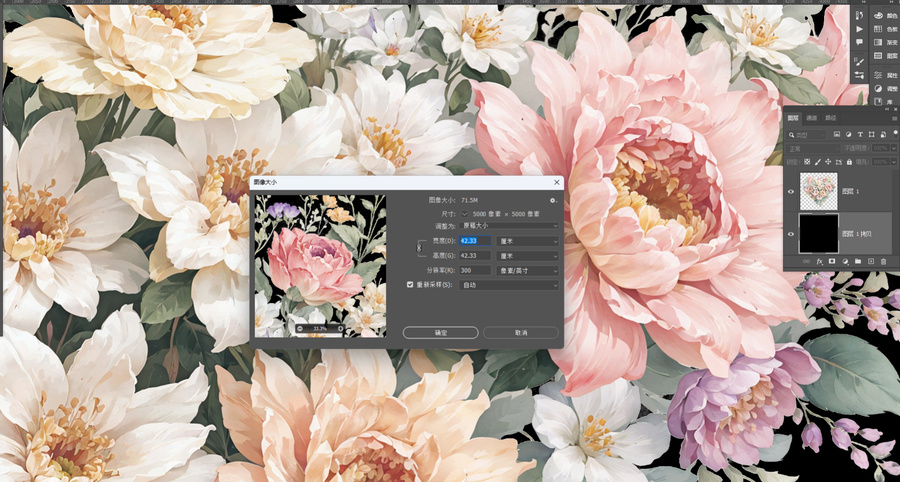Open the layer fill (填充) dropdown
The image size is (900, 482).
pos(895,162)
